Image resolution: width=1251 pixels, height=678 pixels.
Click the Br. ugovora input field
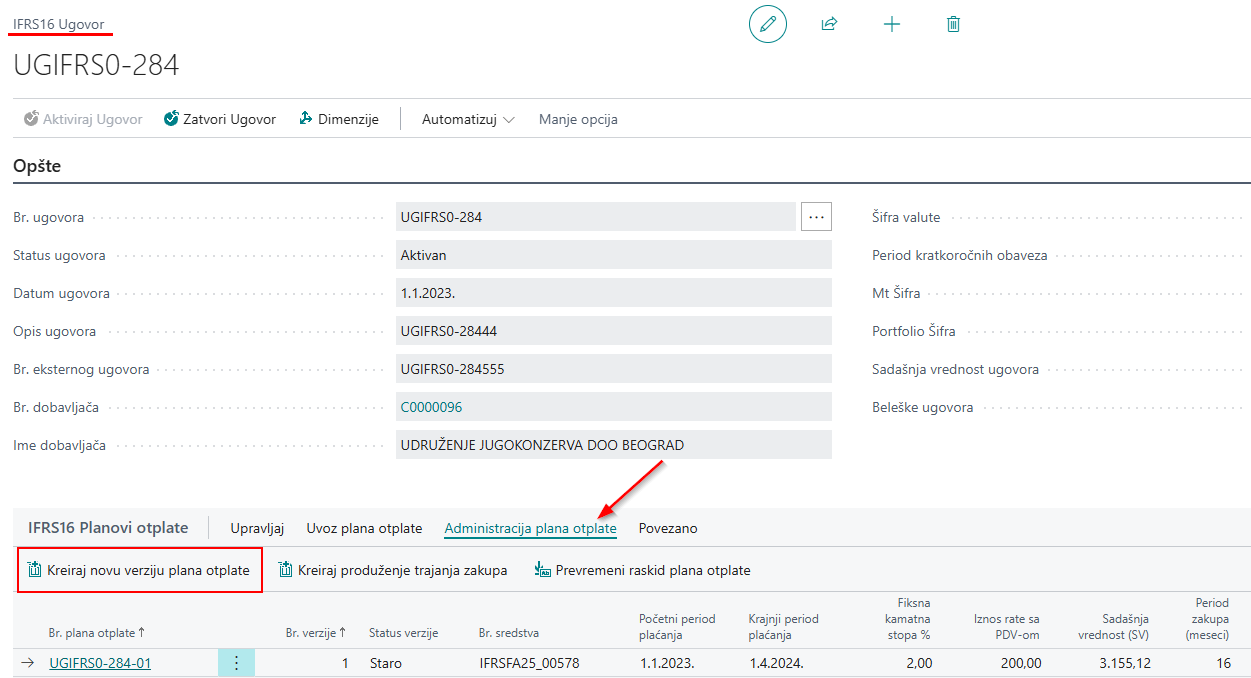pos(596,217)
